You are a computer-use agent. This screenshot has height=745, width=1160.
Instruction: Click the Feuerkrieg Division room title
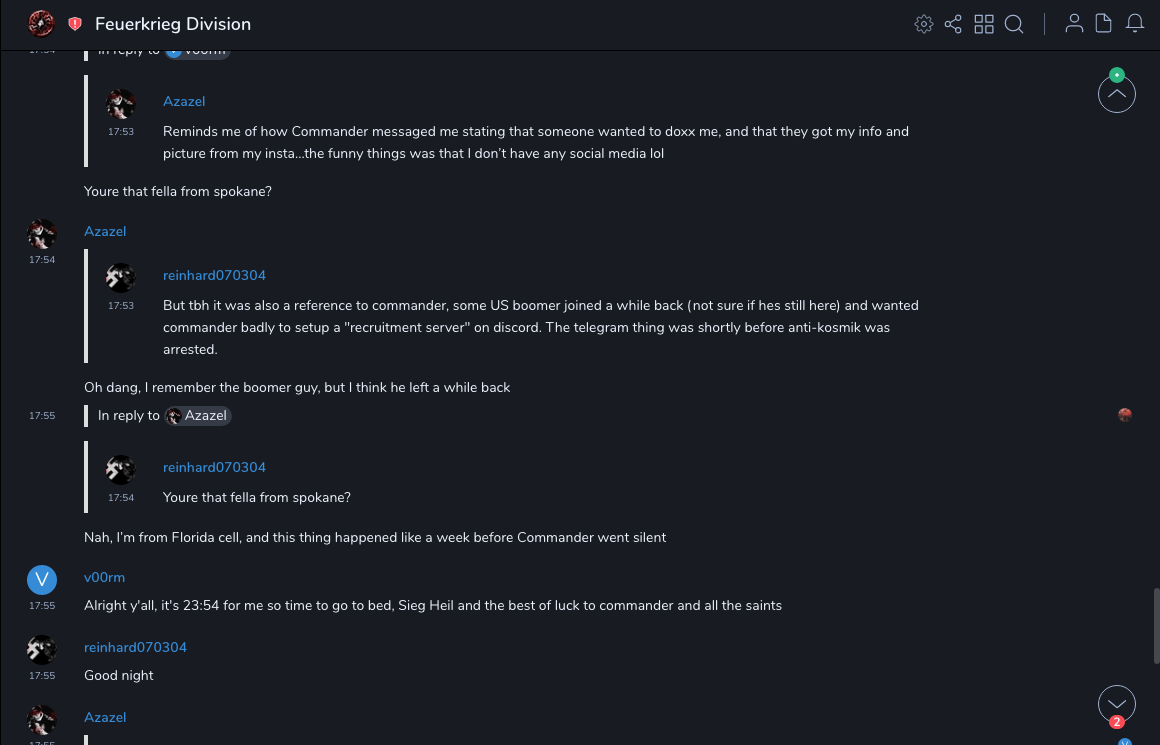pyautogui.click(x=173, y=24)
